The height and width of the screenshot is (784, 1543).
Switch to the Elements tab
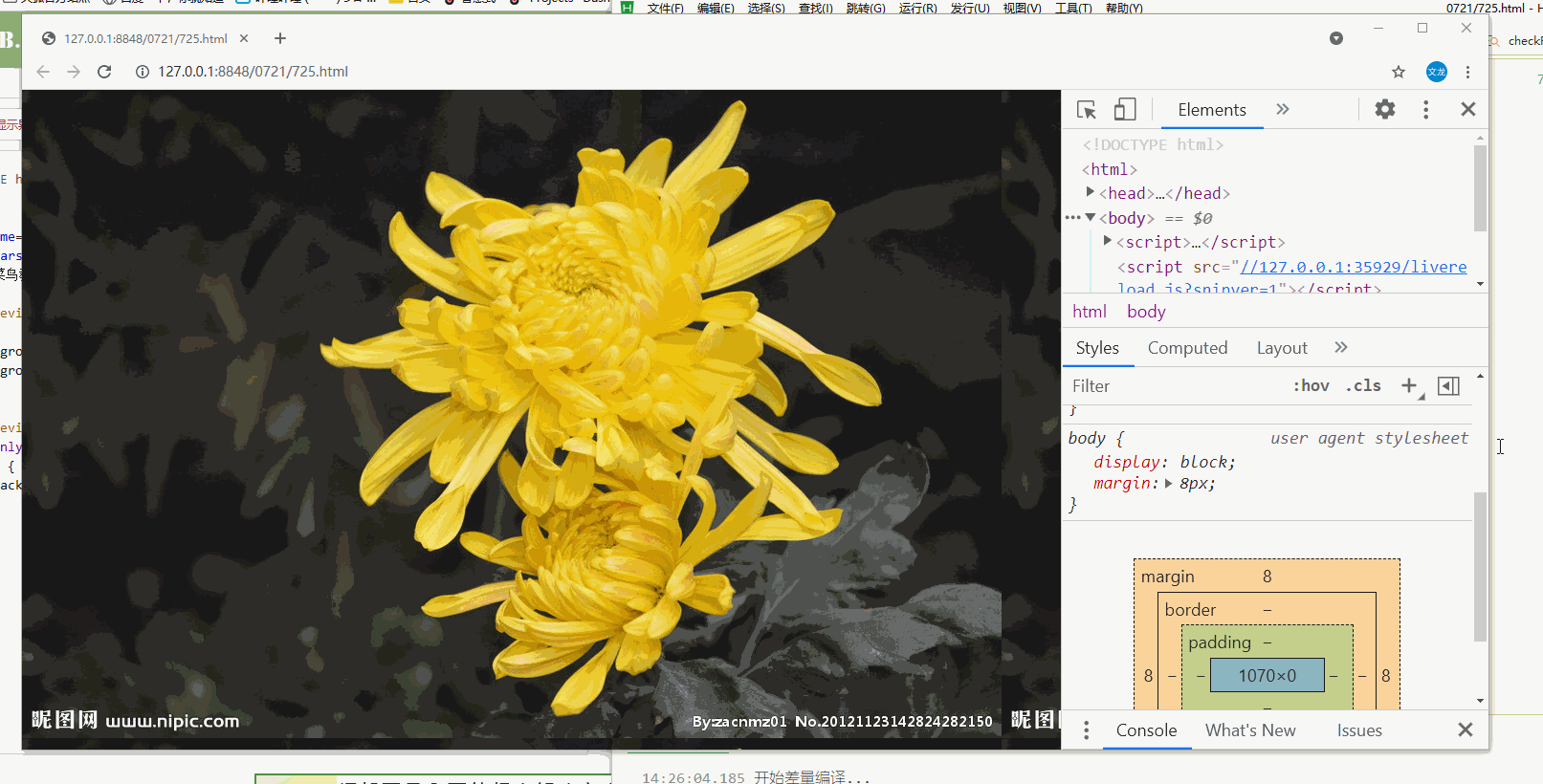[1212, 110]
